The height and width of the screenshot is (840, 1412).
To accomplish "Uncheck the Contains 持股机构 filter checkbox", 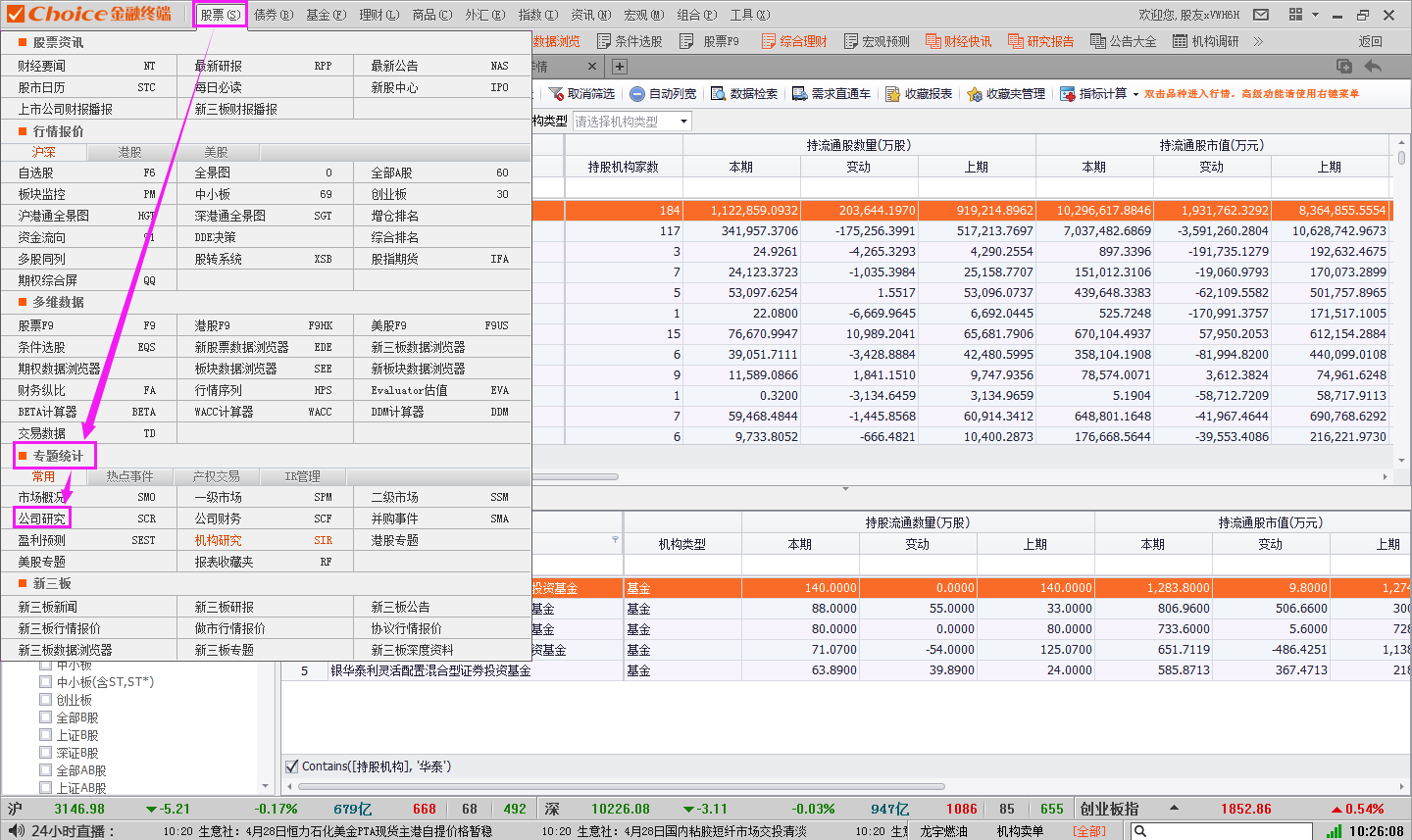I will click(291, 766).
